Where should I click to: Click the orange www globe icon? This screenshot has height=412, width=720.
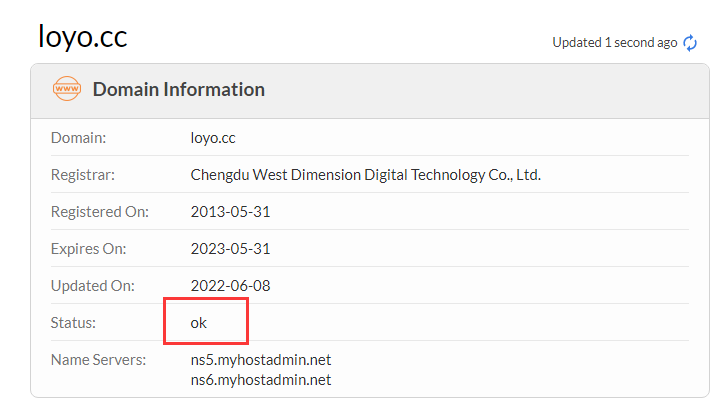tap(67, 89)
